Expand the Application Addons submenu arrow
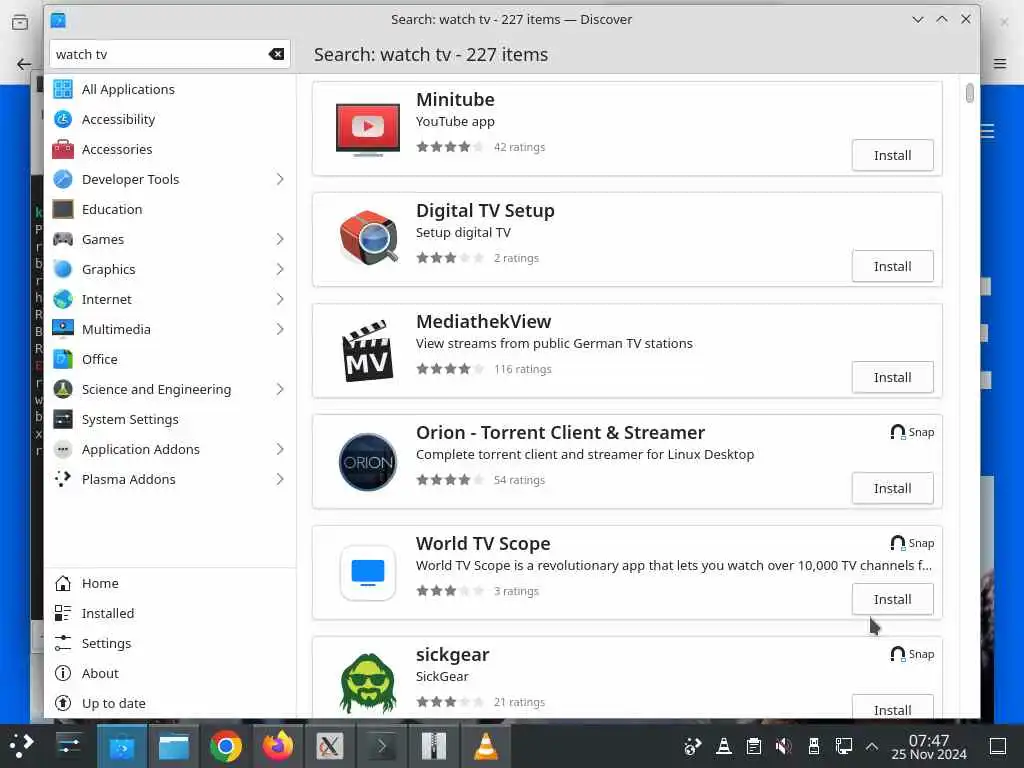 point(280,450)
